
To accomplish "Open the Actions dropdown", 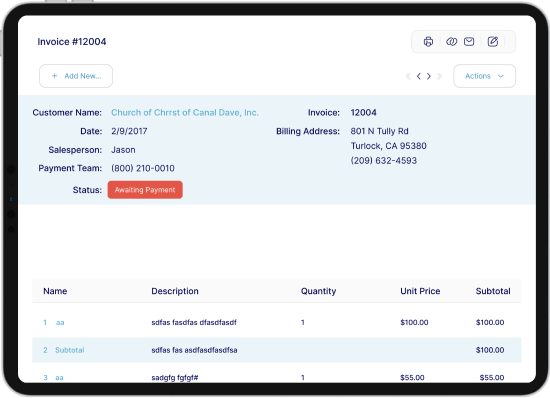I will click(x=484, y=76).
